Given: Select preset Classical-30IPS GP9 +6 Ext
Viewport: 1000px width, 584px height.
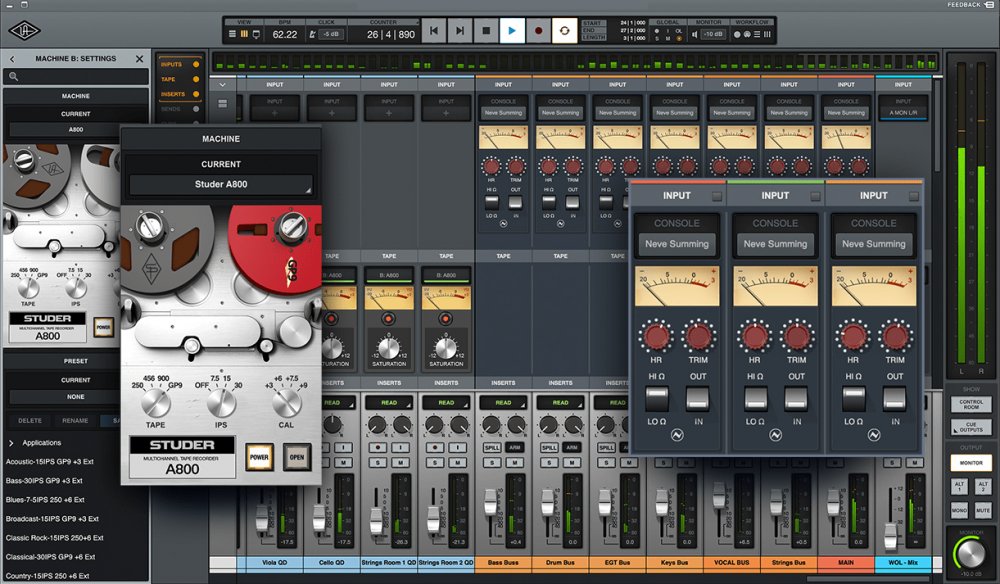Looking at the screenshot, I should click(x=50, y=557).
